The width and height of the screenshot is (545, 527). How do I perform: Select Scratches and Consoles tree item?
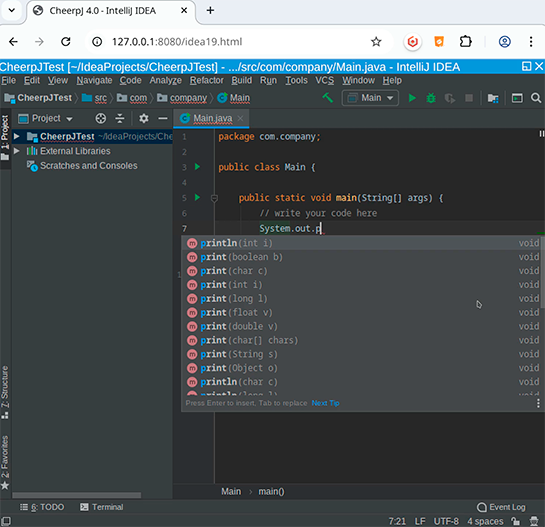[82, 166]
